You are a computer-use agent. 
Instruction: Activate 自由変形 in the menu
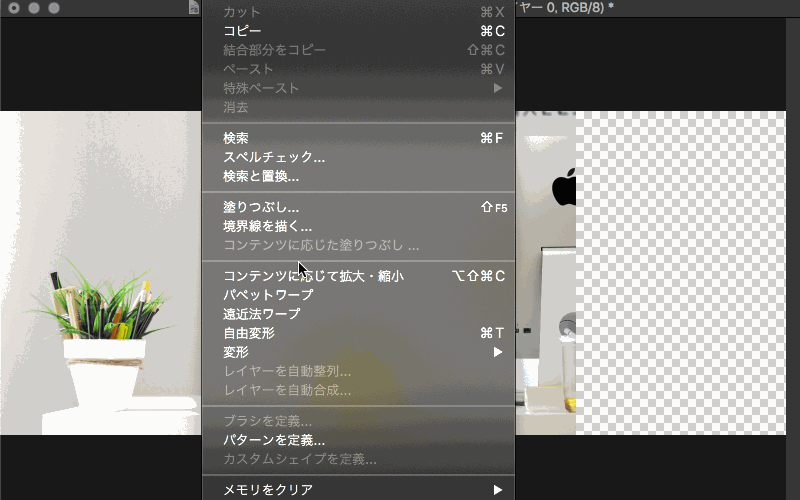[x=358, y=333]
